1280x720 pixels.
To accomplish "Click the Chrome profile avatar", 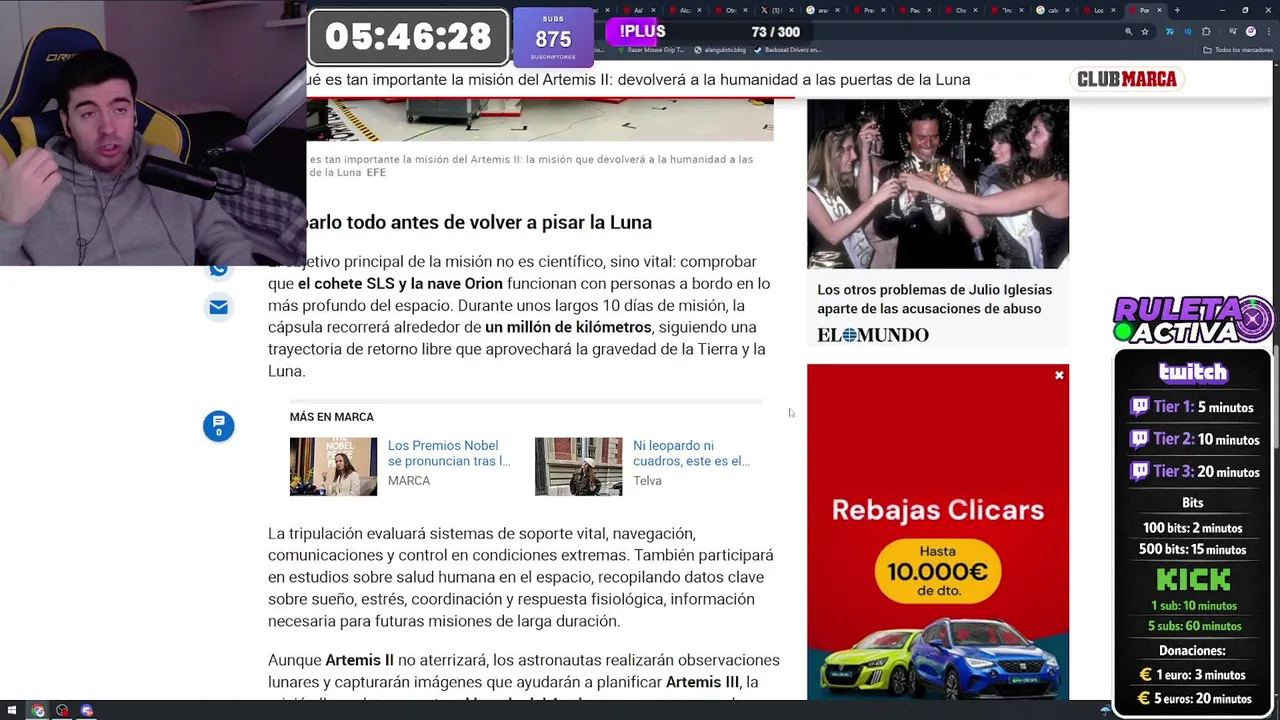I will coord(1251,32).
